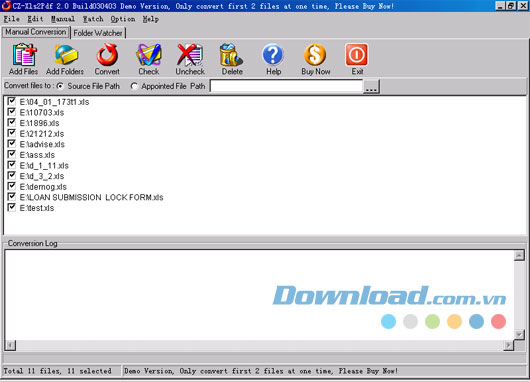
Task: Click the Demo Version status bar message
Action: [x=261, y=371]
